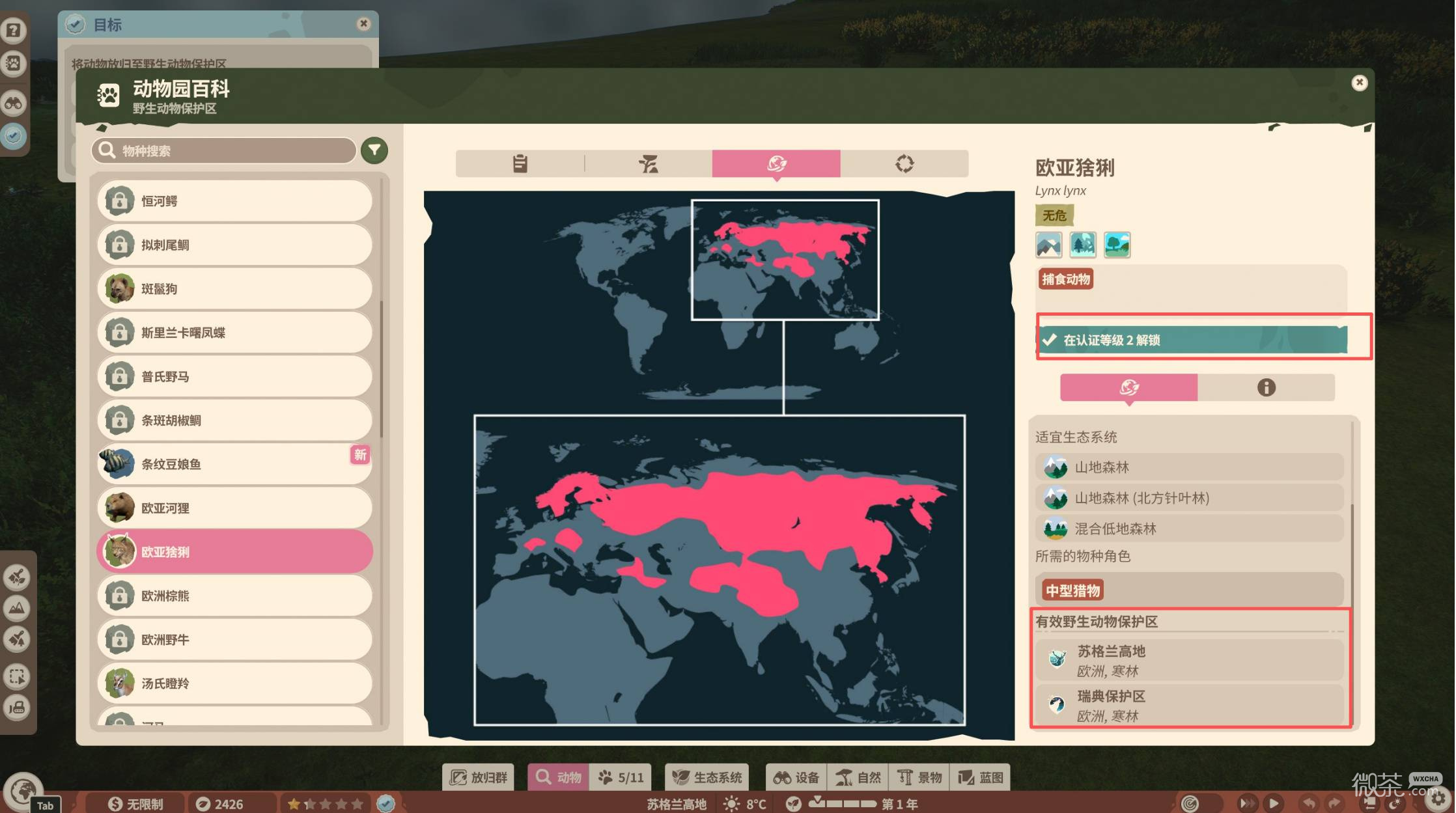Open the 动物 search button in bottom bar
The image size is (1456, 813).
coord(559,777)
